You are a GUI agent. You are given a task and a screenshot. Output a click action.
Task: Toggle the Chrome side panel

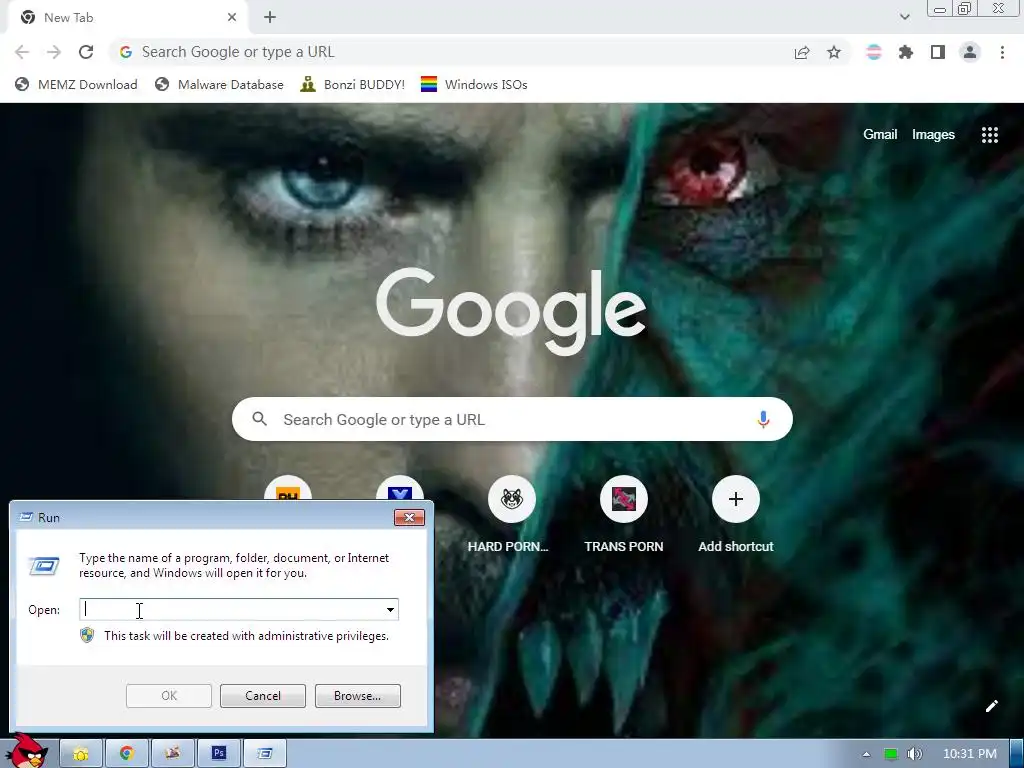[x=938, y=52]
